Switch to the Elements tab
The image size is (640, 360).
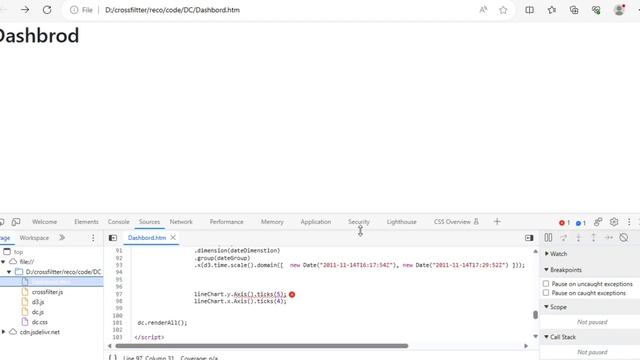[86, 222]
